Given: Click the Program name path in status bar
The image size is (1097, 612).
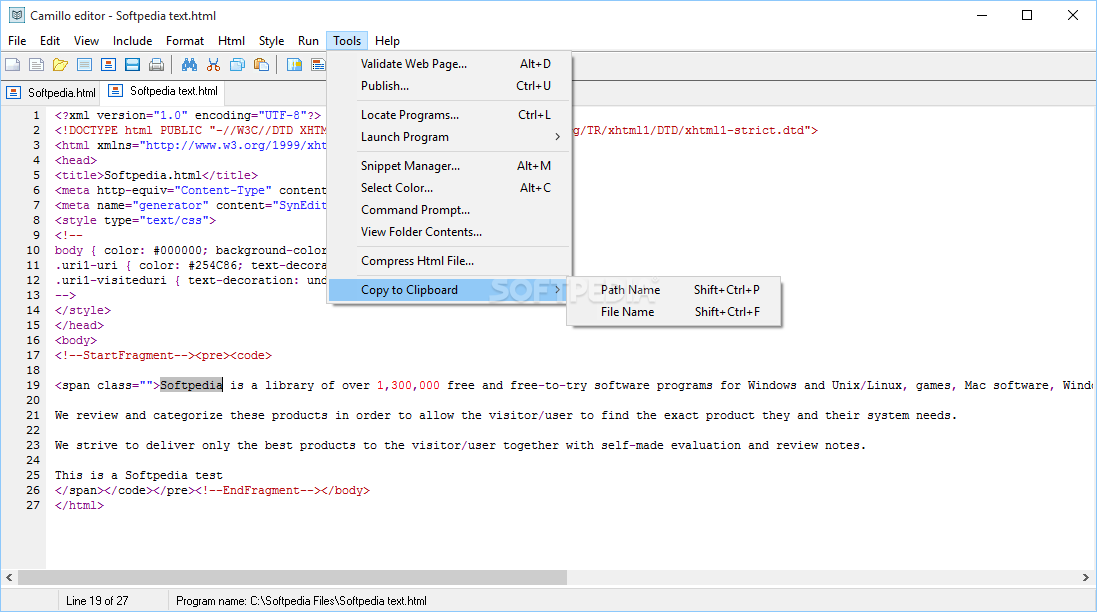Looking at the screenshot, I should point(302,601).
